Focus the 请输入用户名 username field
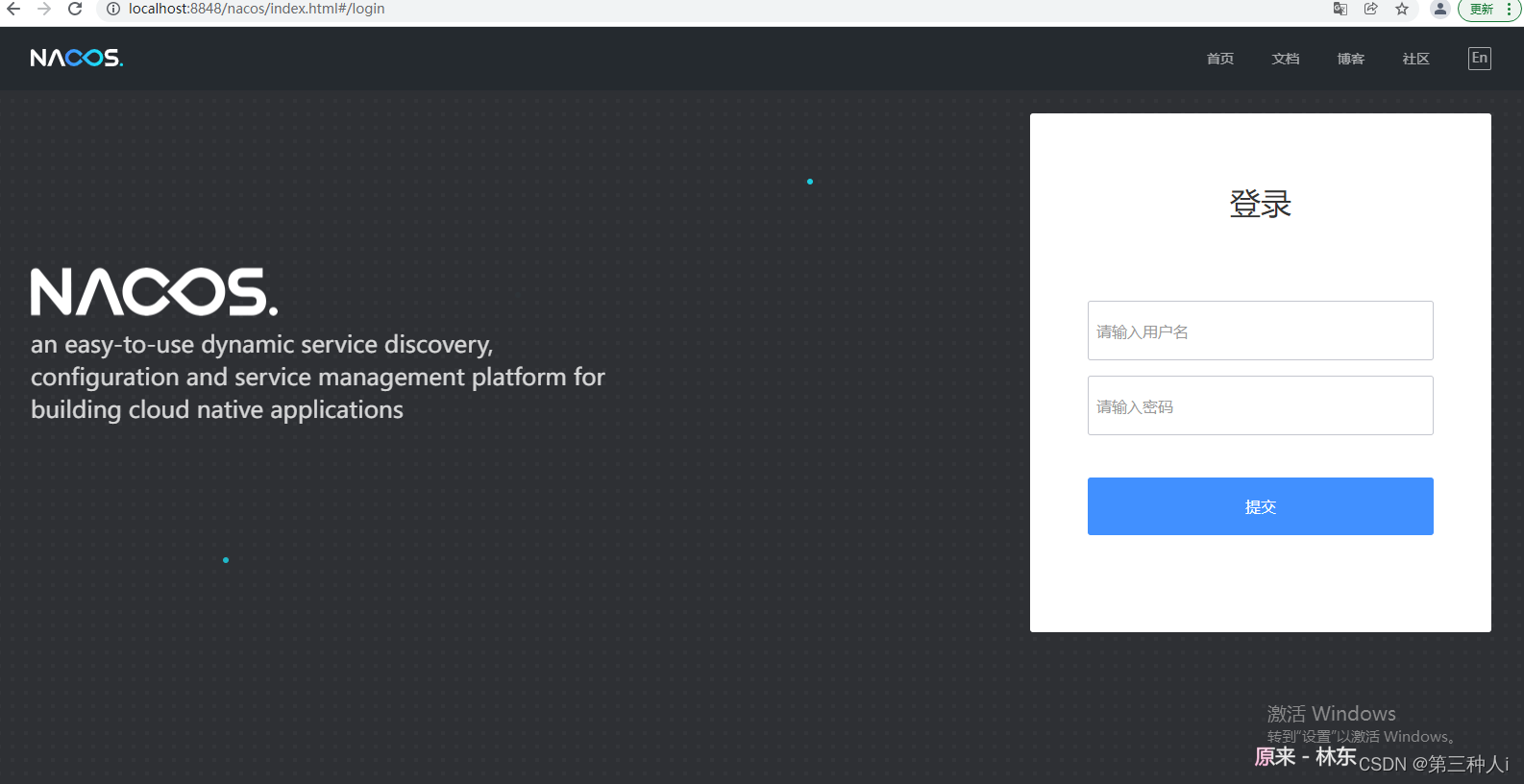The width and height of the screenshot is (1524, 784). pos(1261,331)
